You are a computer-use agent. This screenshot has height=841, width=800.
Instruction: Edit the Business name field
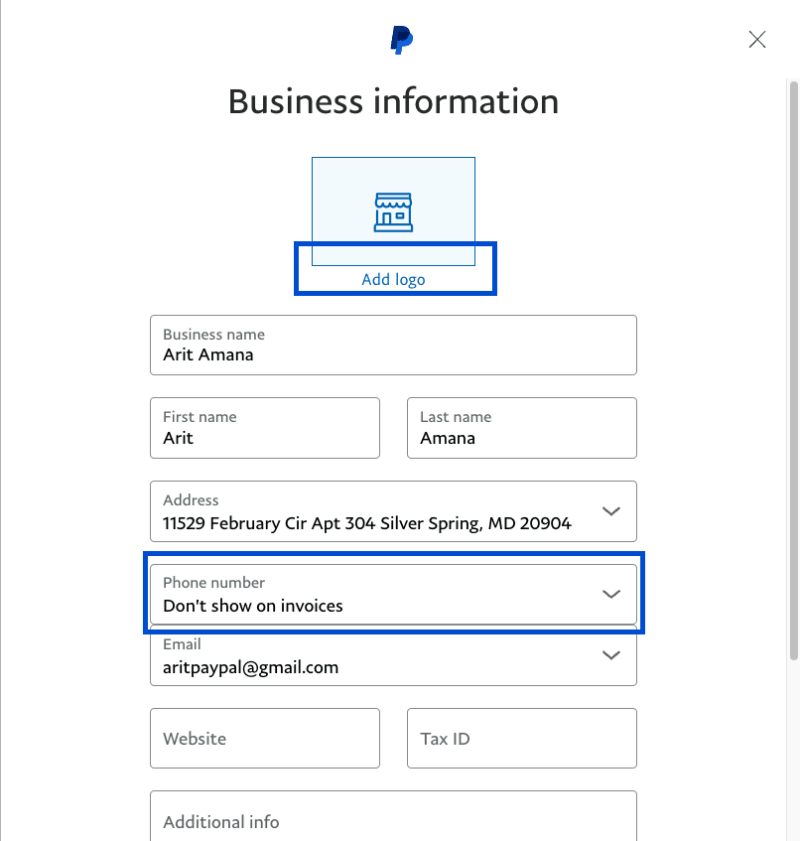point(393,346)
